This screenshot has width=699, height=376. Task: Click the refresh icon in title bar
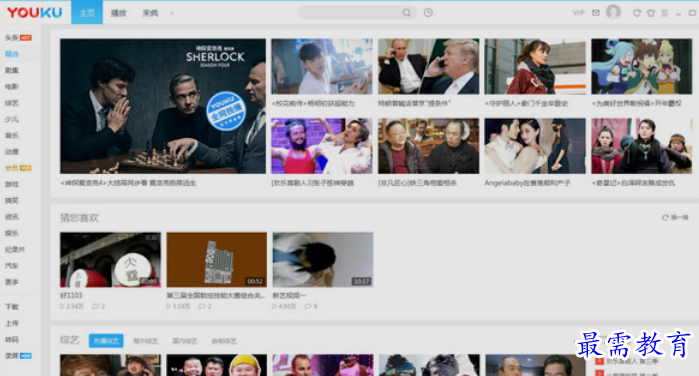[637, 13]
